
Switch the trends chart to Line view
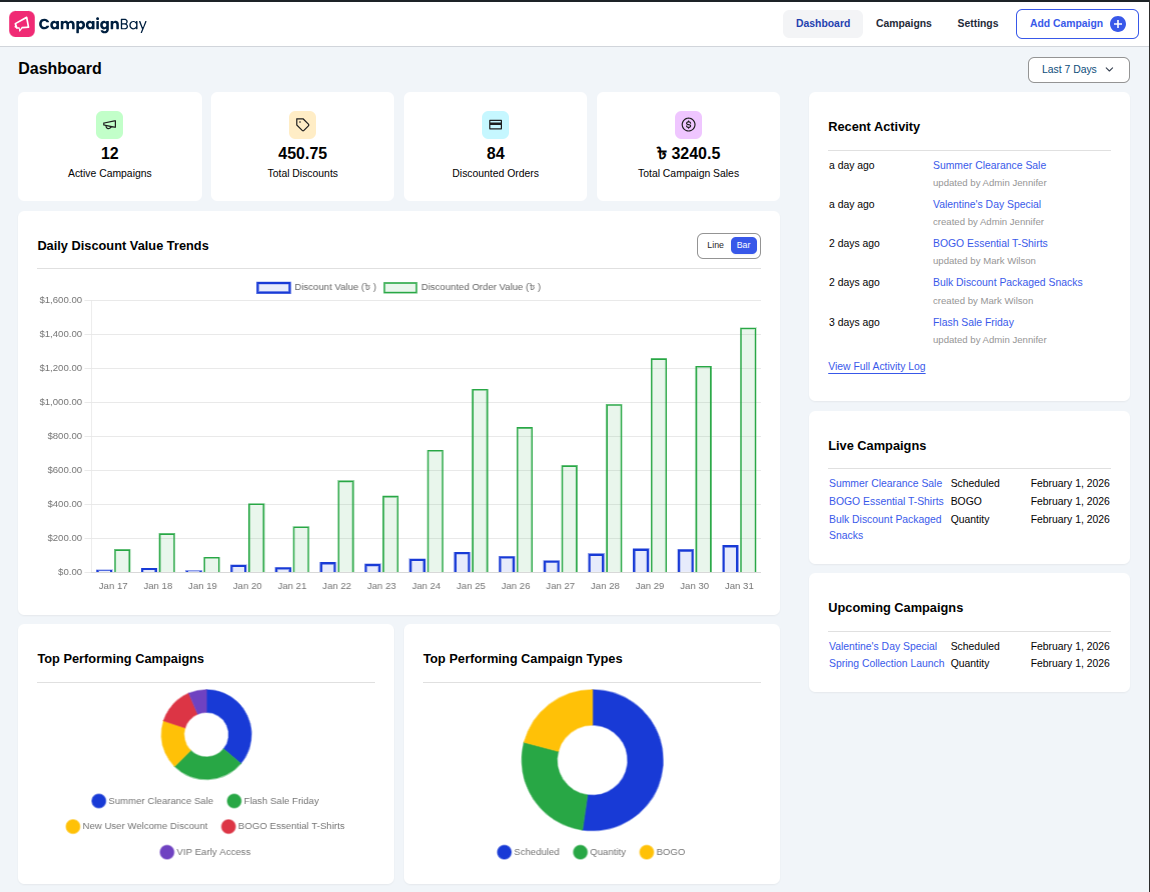[715, 245]
